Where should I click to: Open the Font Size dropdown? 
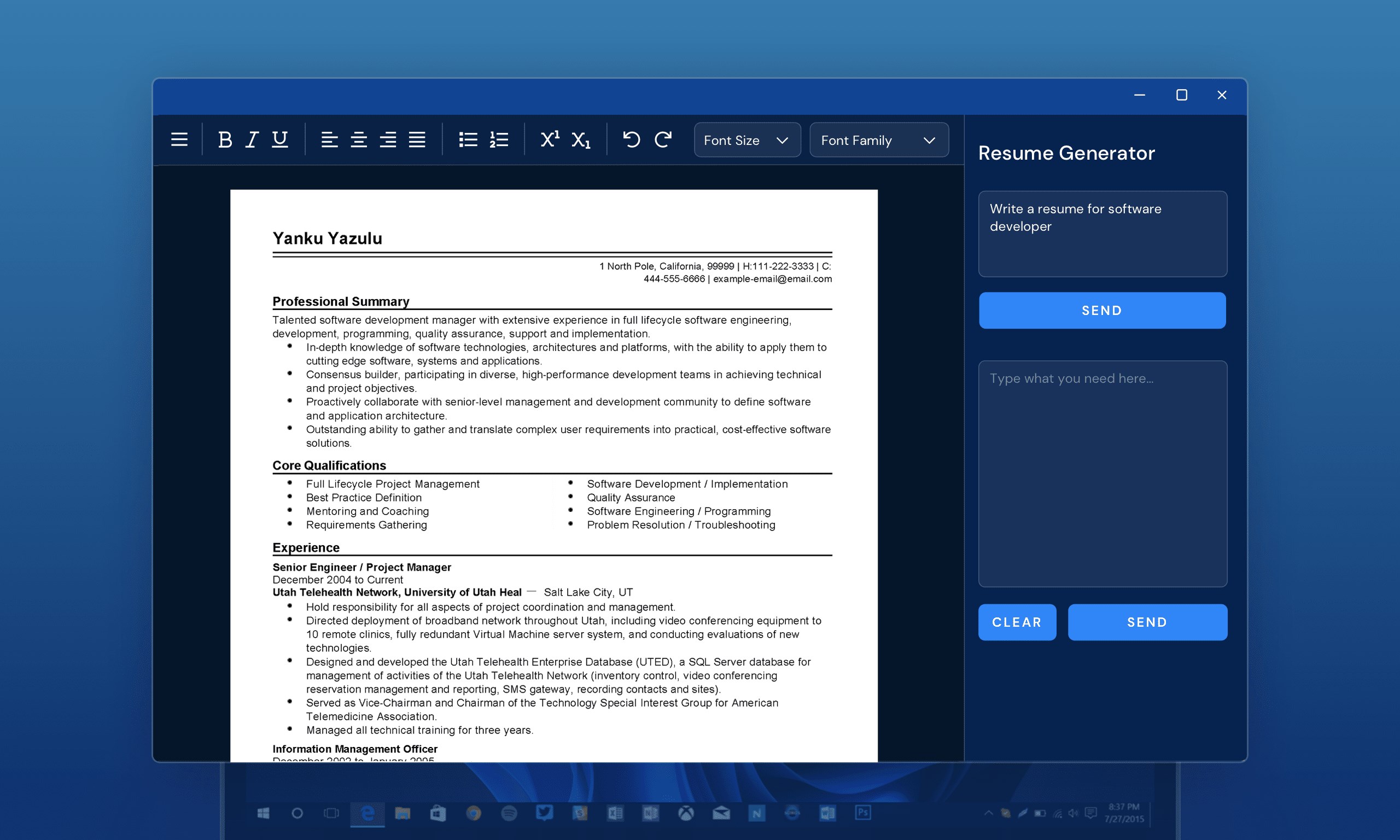coord(747,140)
